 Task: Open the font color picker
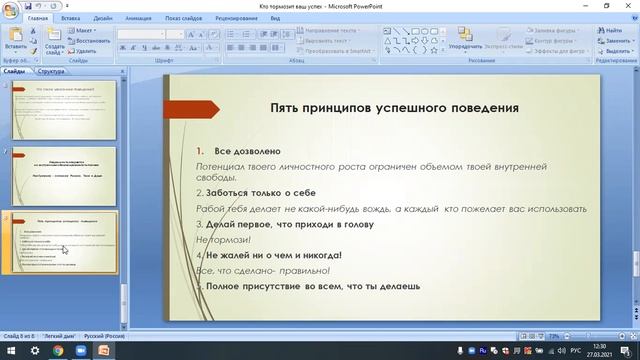(x=211, y=48)
